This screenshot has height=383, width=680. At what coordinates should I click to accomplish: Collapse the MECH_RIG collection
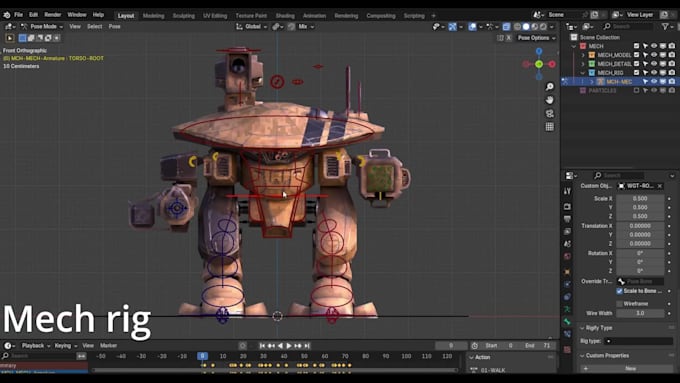point(583,73)
